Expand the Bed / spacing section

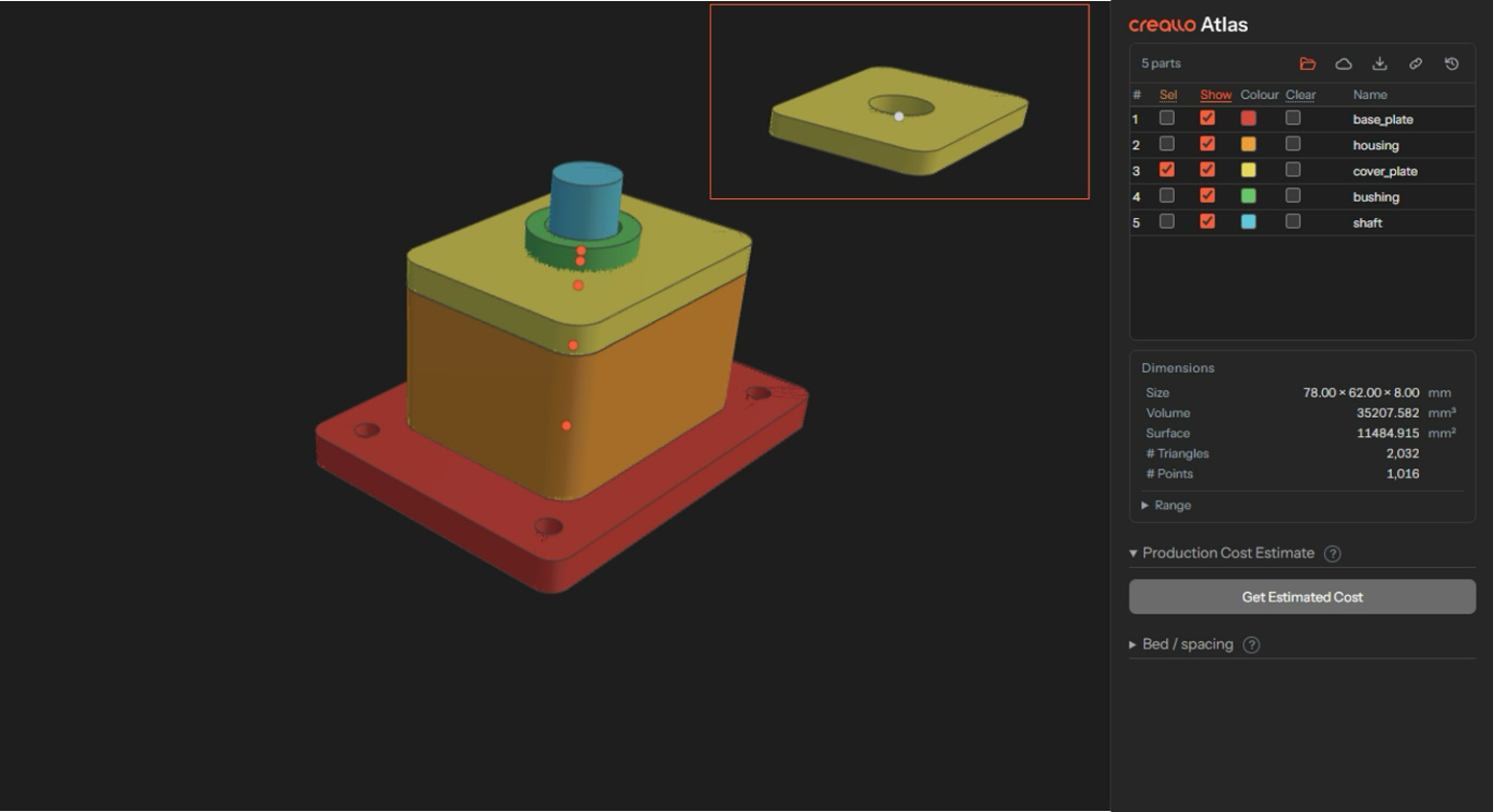(x=1182, y=645)
